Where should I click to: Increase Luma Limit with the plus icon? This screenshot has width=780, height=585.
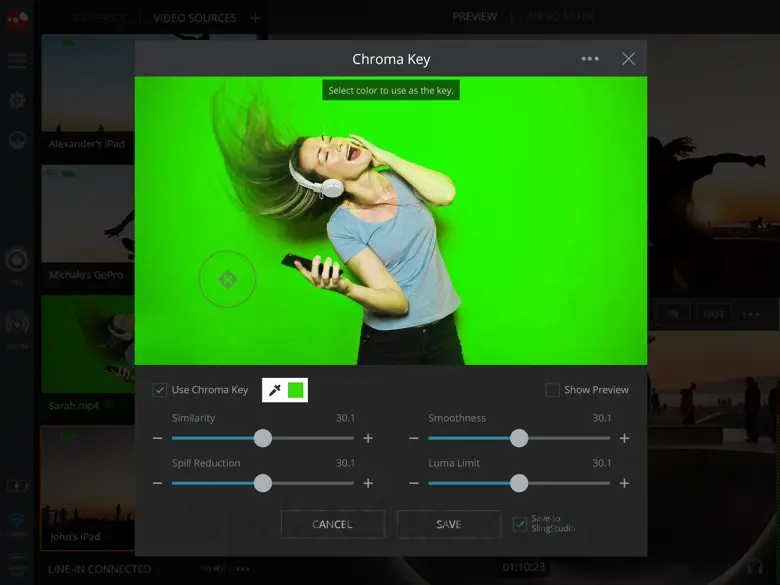tap(624, 483)
